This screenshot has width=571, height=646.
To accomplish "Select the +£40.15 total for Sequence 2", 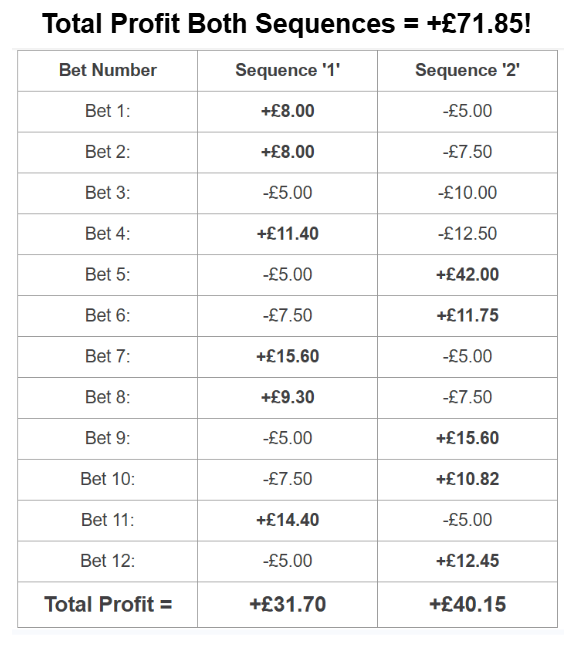I will coord(467,604).
